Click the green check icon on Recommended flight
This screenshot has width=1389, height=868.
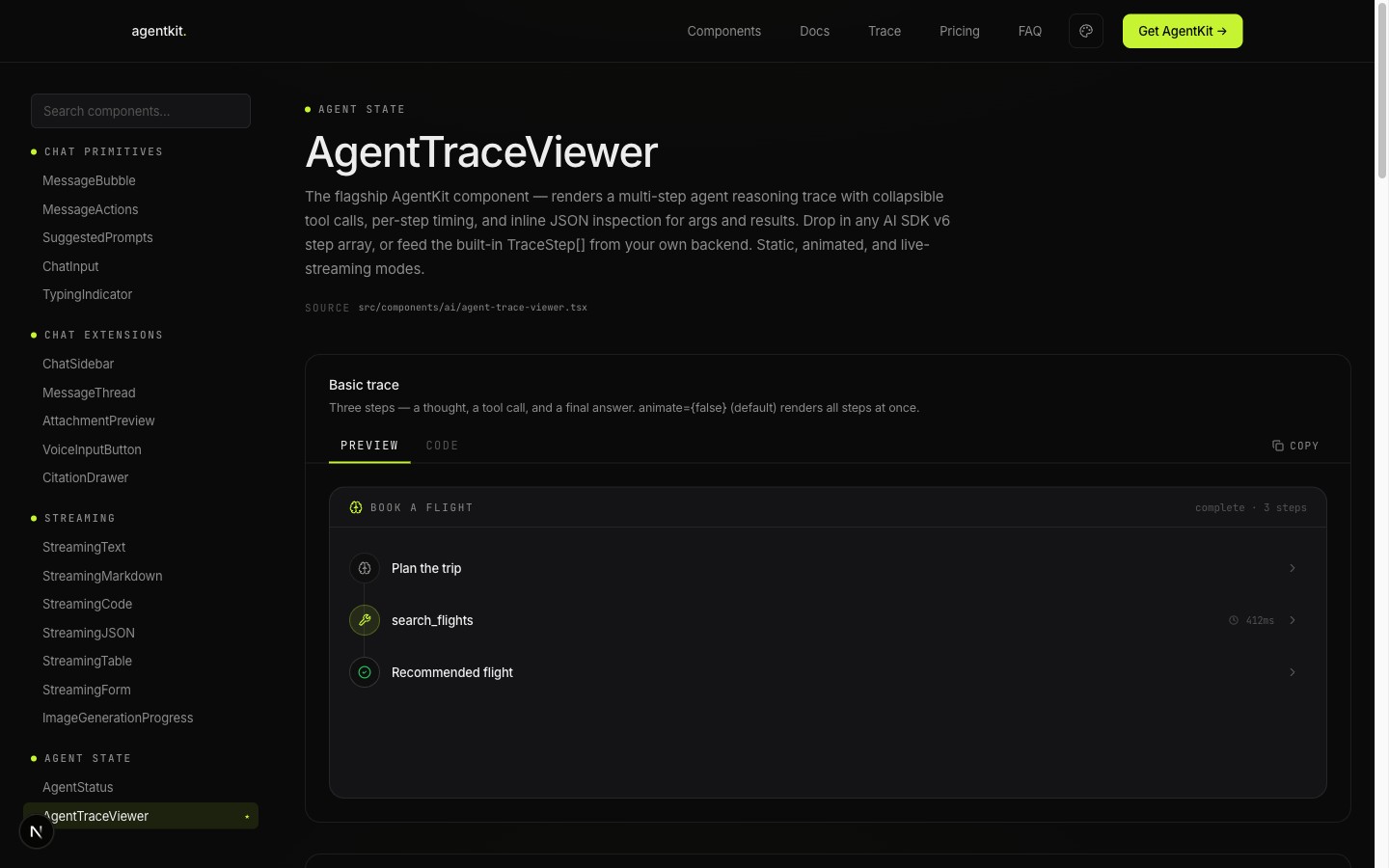click(365, 672)
